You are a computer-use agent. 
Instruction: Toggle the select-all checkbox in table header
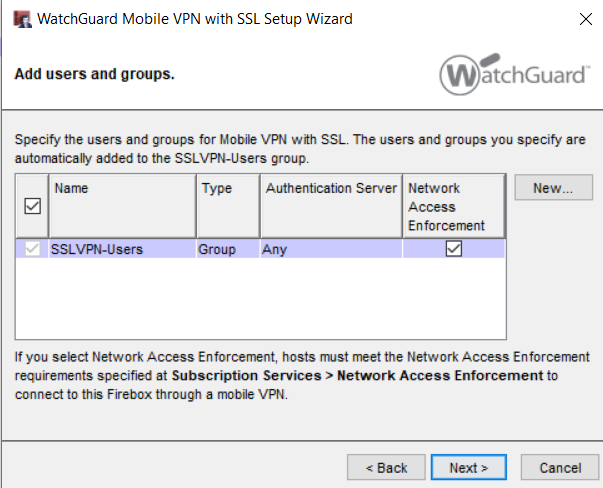32,206
